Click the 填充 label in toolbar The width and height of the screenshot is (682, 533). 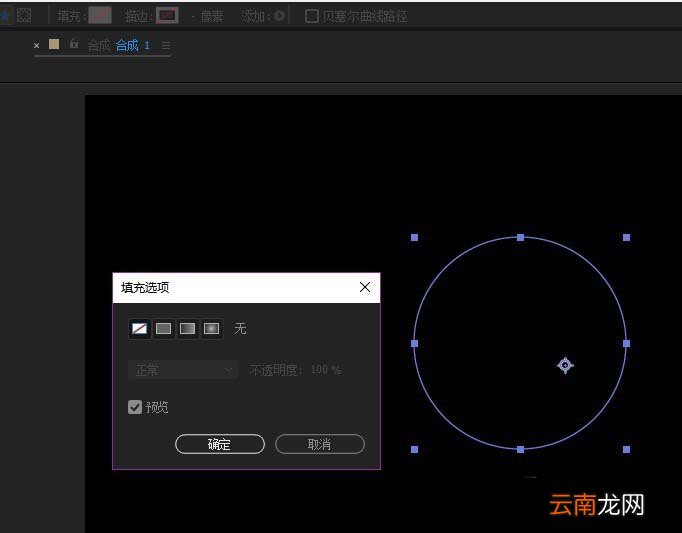pyautogui.click(x=69, y=17)
